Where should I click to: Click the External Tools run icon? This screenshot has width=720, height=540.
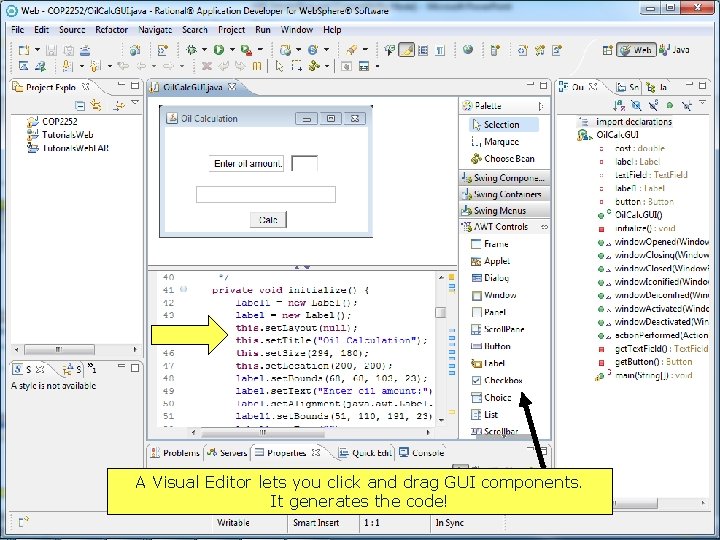click(x=247, y=50)
